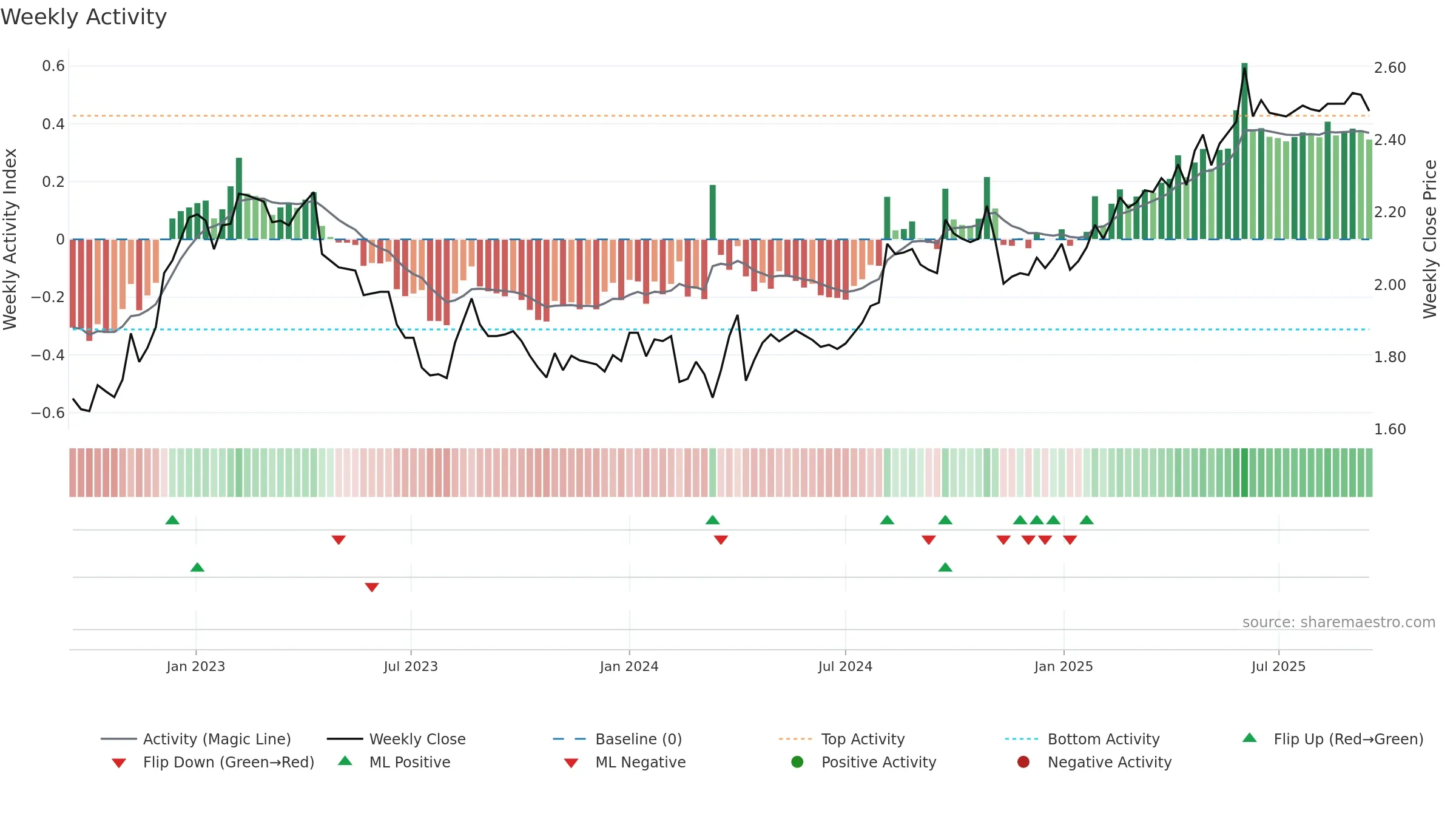Click the cyan dotted Bottom Activity line

pyautogui.click(x=721, y=329)
